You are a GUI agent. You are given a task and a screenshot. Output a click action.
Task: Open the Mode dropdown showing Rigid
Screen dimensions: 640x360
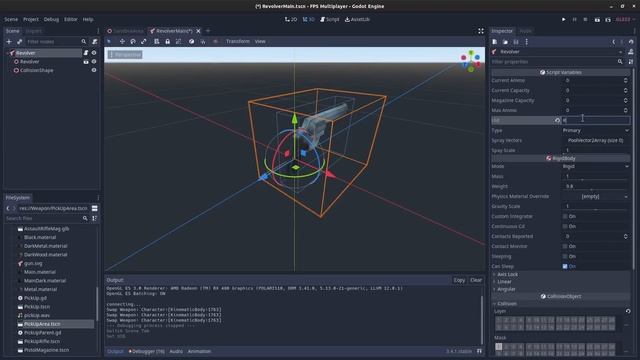coord(596,166)
